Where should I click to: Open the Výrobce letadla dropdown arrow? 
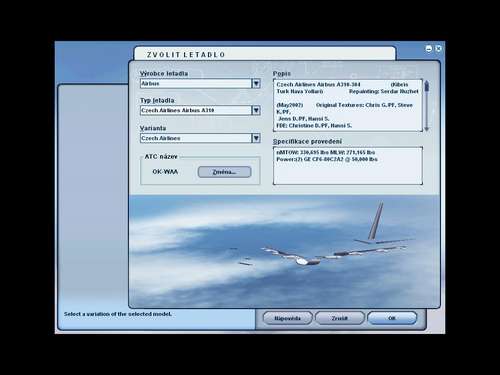(256, 83)
